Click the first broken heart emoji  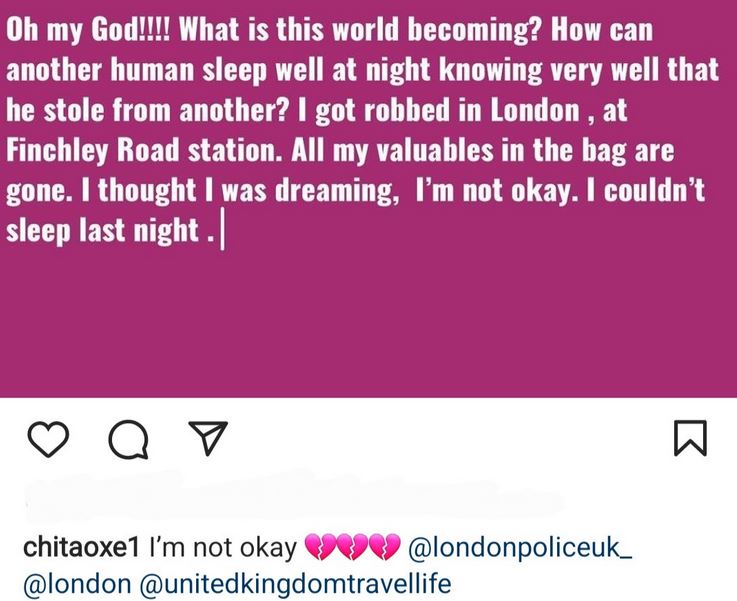point(320,548)
